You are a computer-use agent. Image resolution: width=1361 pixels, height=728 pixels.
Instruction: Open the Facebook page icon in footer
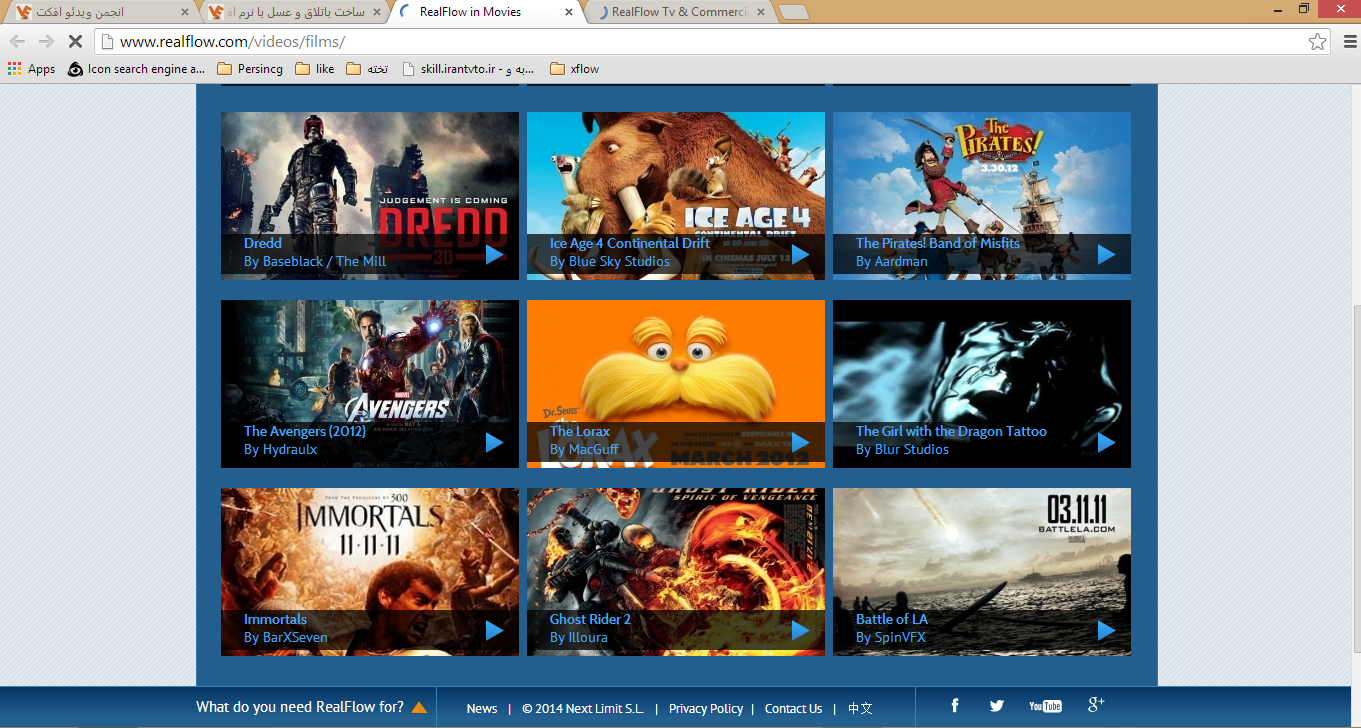(x=955, y=706)
